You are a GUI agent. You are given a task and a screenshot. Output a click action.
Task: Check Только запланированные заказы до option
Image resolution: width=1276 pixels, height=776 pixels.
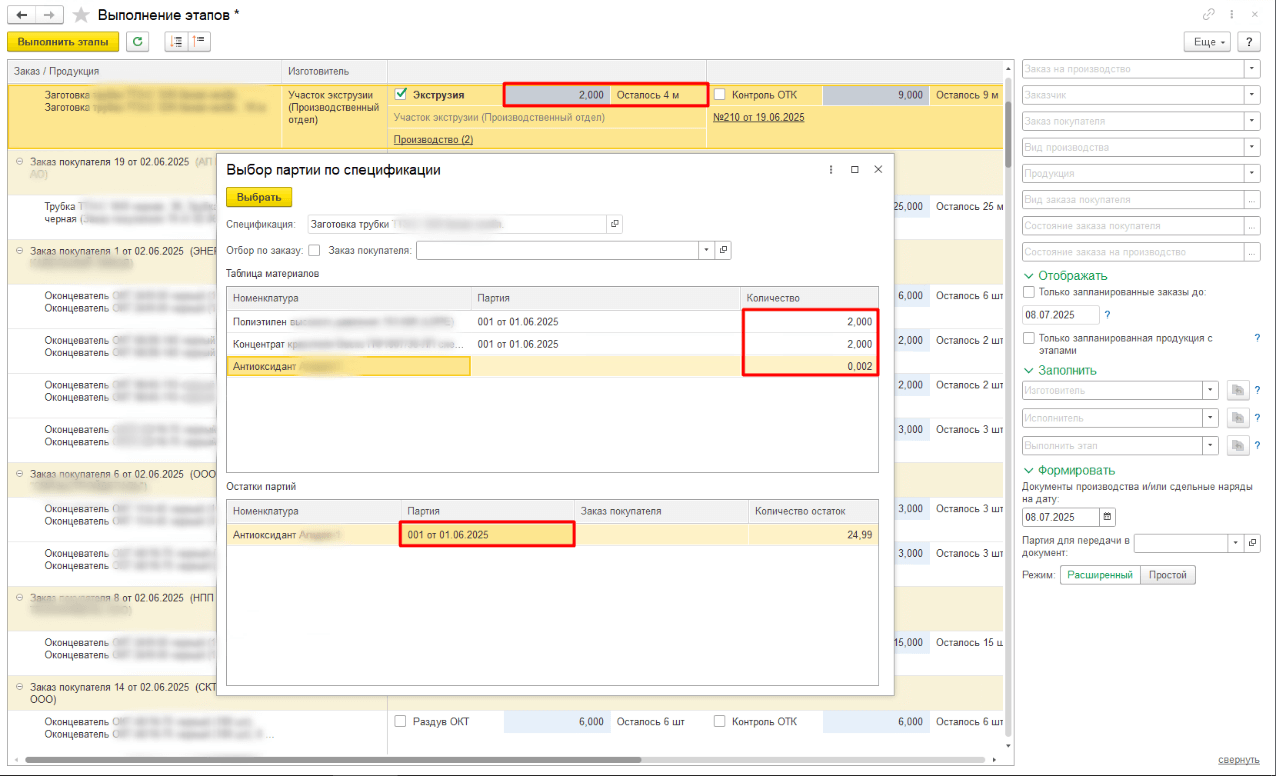[1029, 293]
